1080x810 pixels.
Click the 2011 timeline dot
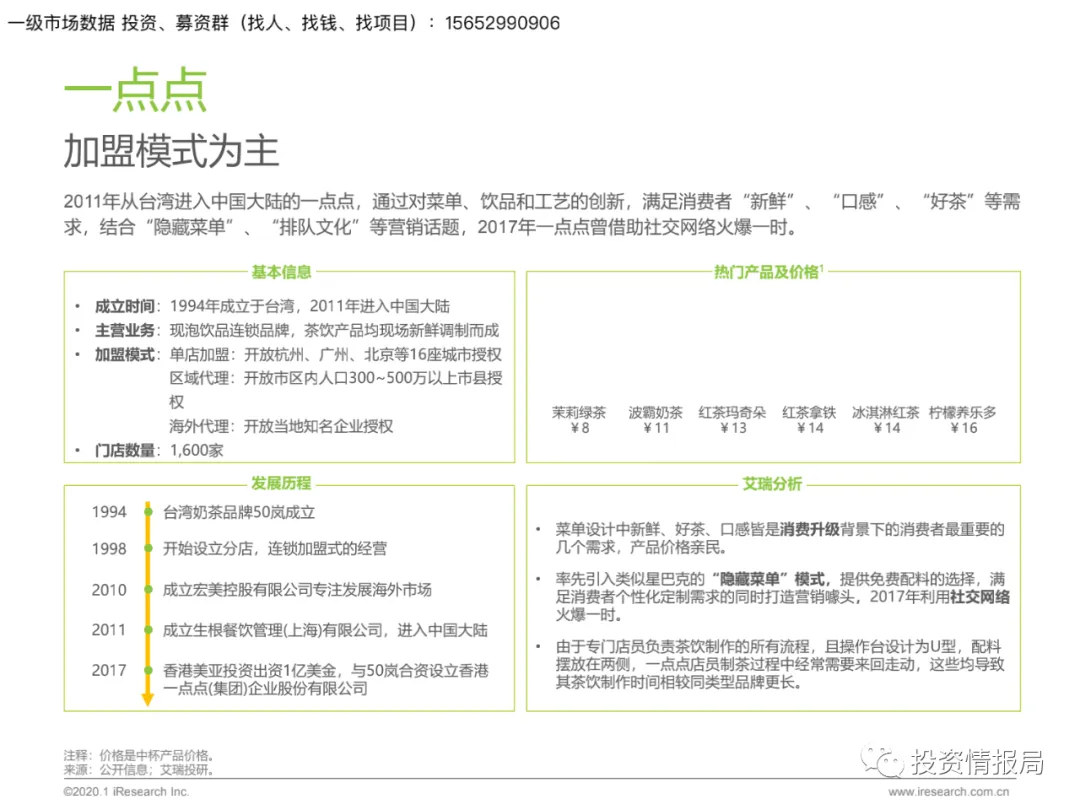click(x=147, y=630)
